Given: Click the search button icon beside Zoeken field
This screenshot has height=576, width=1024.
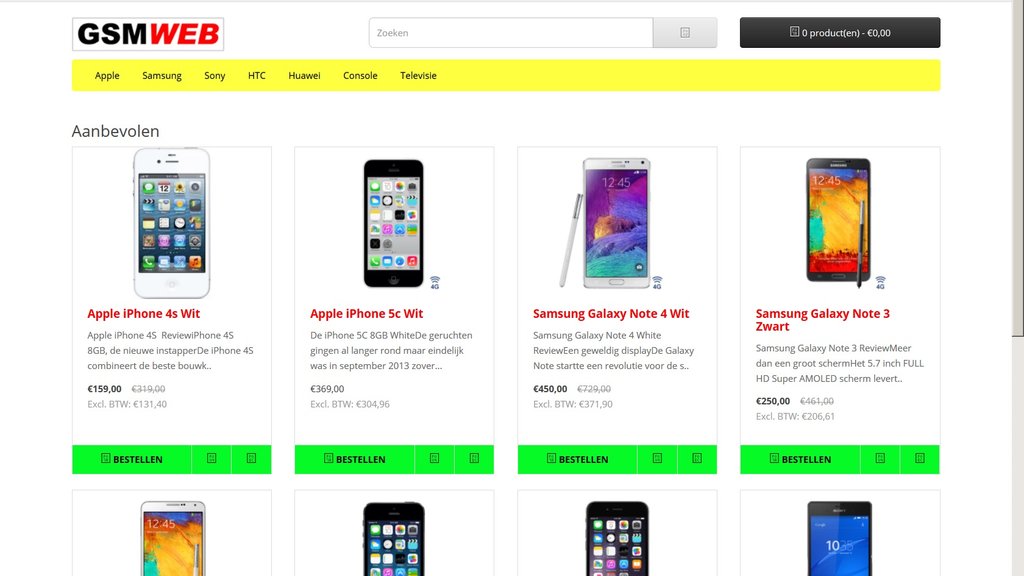Looking at the screenshot, I should pyautogui.click(x=684, y=33).
